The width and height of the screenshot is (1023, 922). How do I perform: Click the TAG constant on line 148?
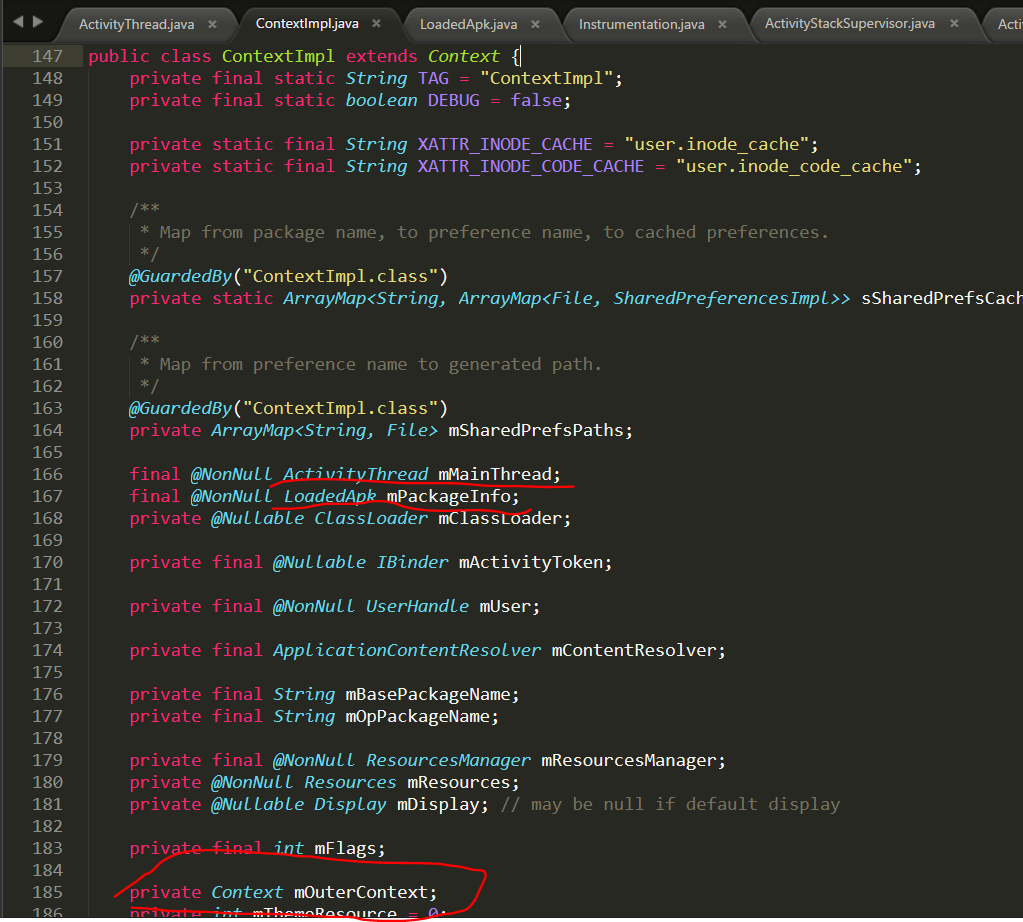pyautogui.click(x=433, y=78)
